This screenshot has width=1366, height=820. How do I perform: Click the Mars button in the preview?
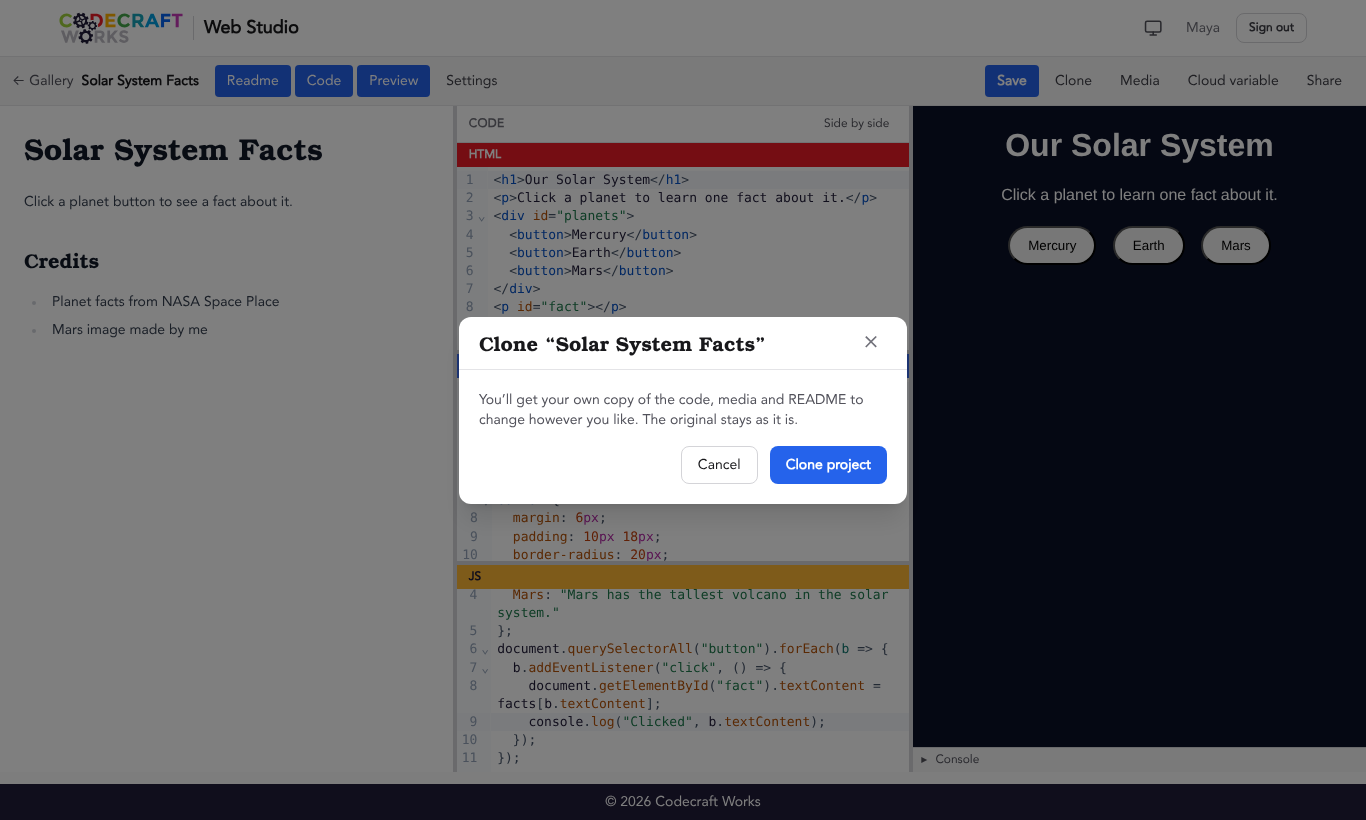point(1236,246)
